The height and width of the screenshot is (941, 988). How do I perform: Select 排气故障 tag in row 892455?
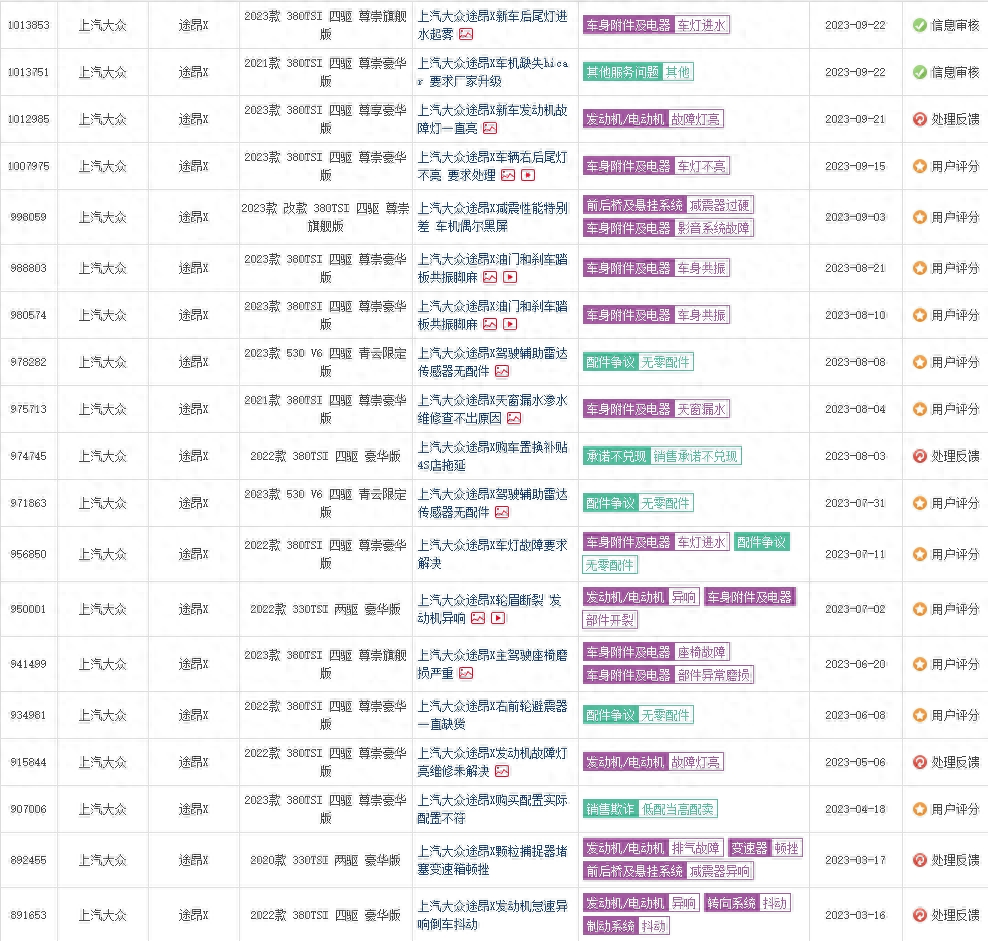click(x=695, y=848)
